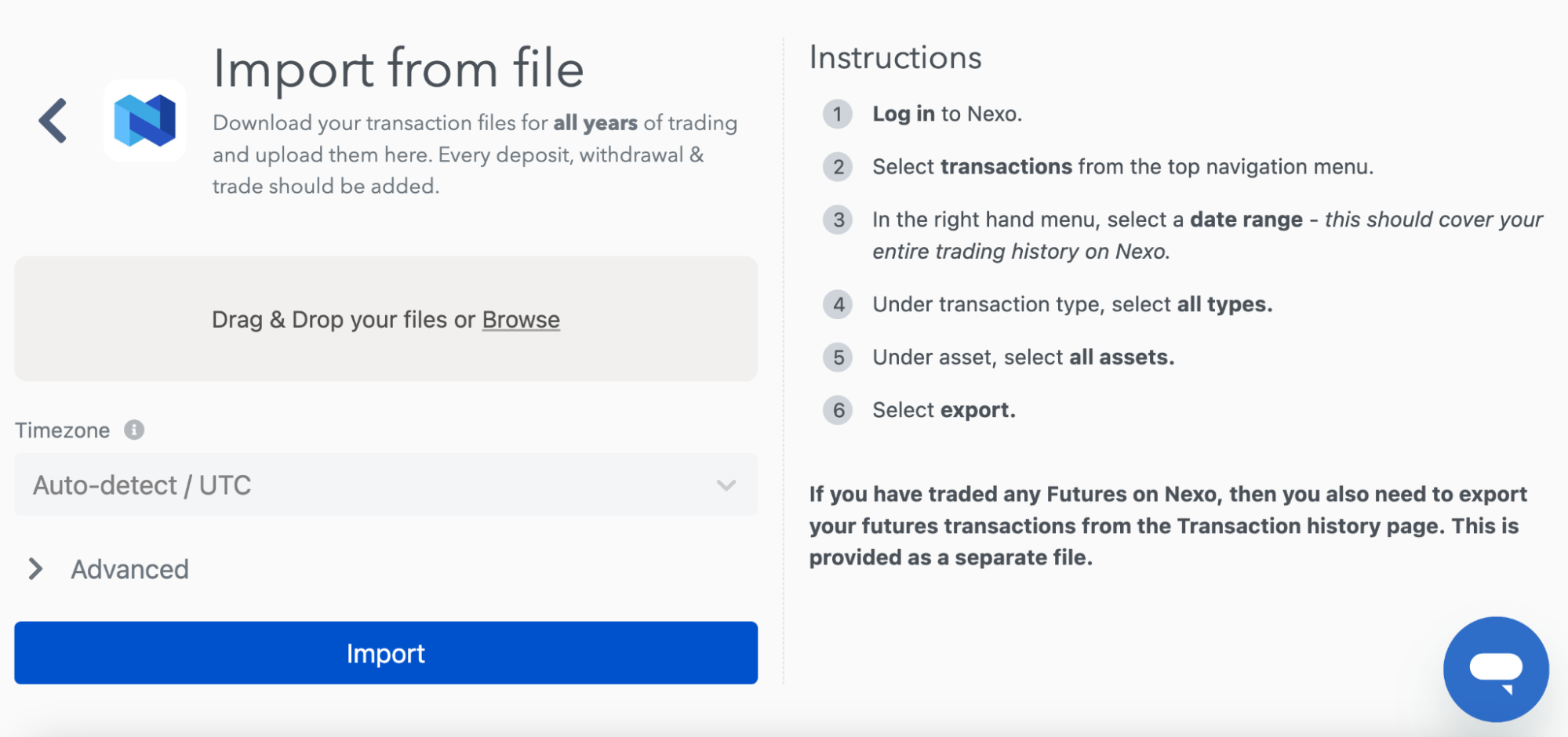This screenshot has width=1568, height=737.
Task: Click the step 6 number badge
Action: coord(838,410)
